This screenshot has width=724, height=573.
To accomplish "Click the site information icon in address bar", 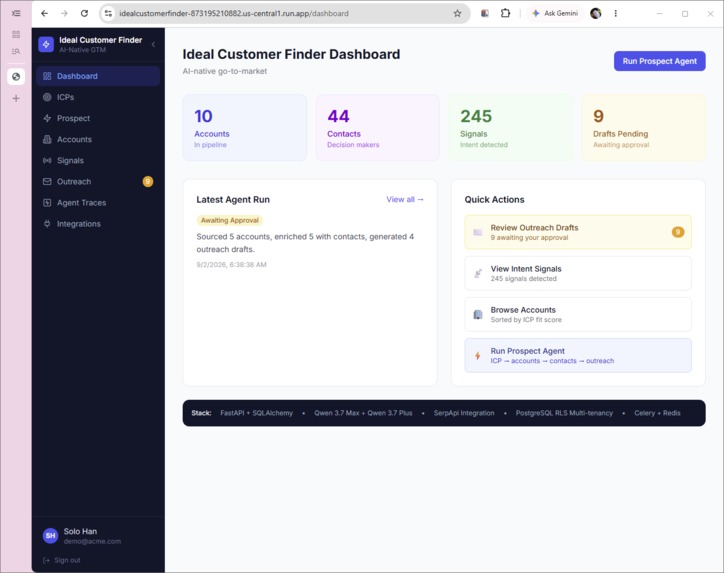I will tap(109, 13).
